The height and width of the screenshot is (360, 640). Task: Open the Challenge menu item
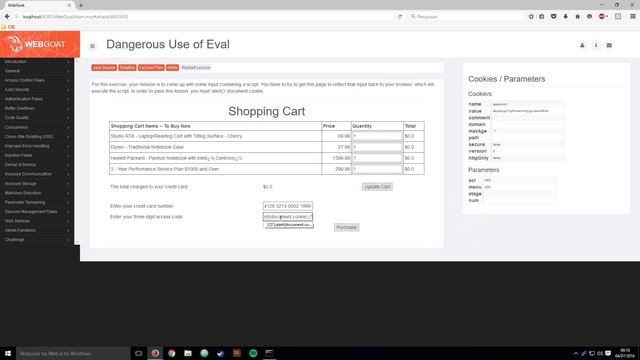[37, 240]
